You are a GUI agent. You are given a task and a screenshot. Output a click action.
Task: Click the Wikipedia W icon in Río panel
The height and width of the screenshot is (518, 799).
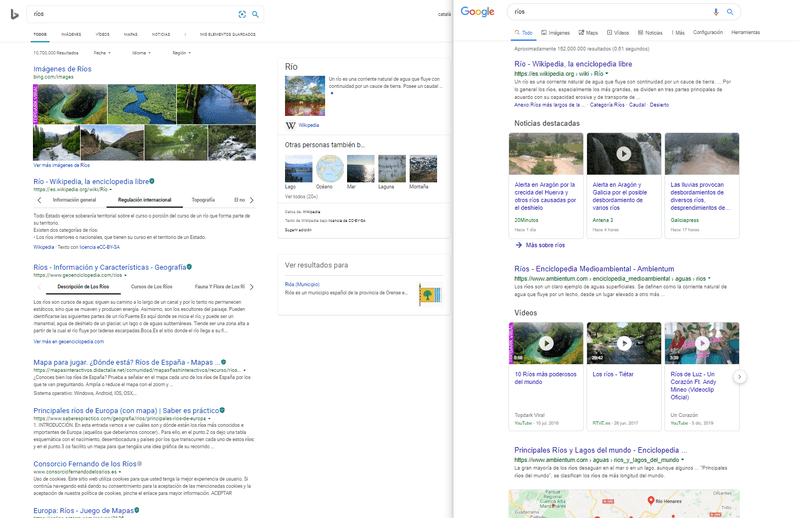pos(290,125)
